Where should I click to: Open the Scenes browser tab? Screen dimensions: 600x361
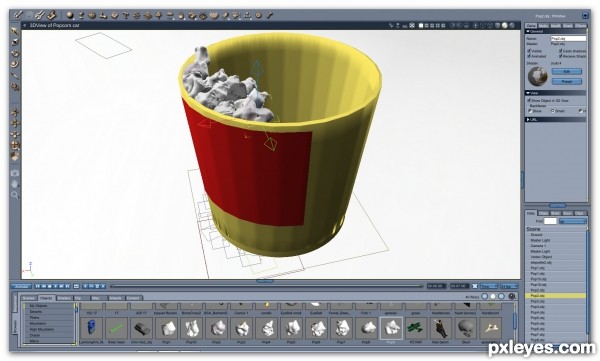[x=29, y=298]
